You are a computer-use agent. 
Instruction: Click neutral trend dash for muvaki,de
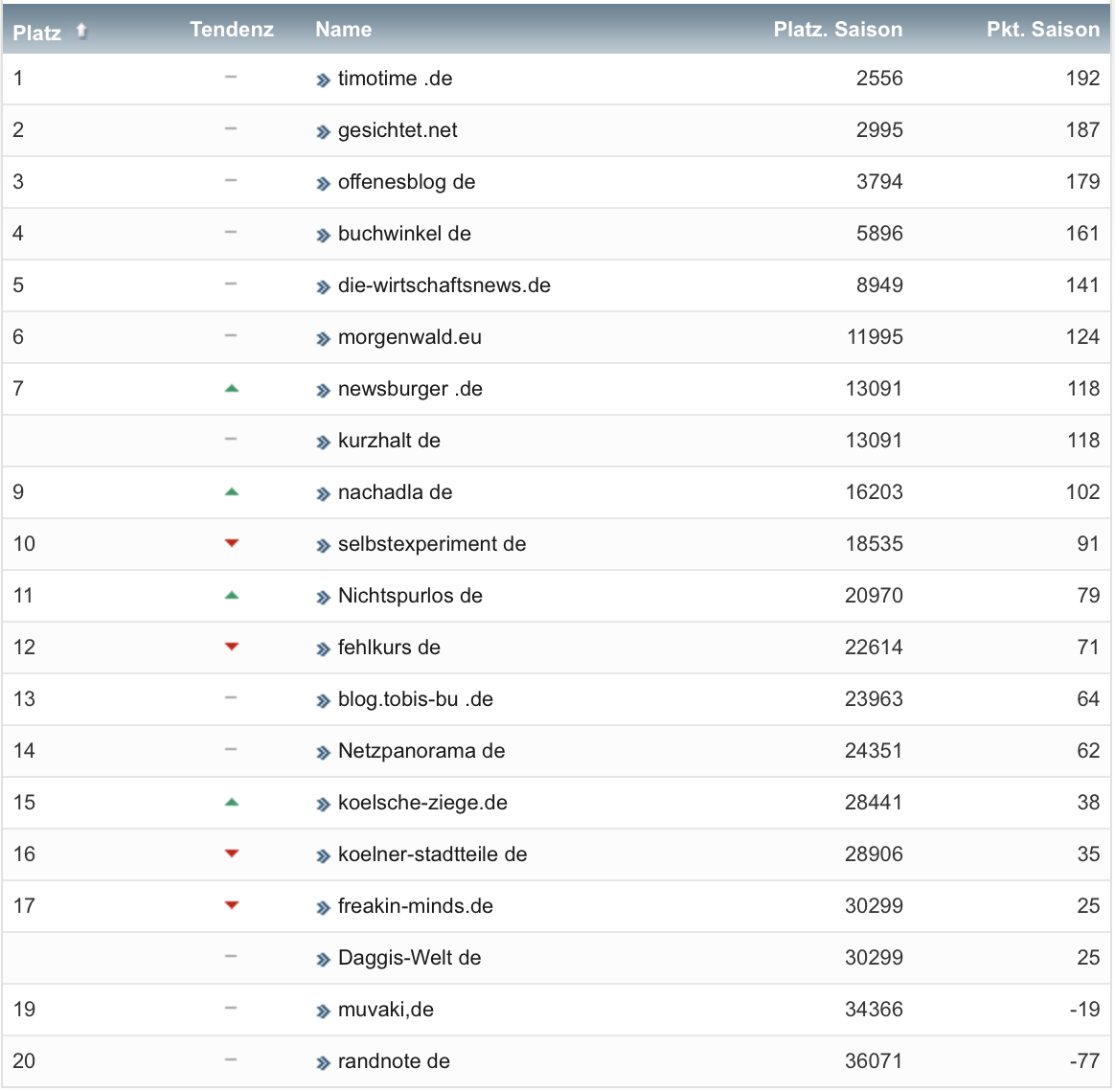(231, 1008)
